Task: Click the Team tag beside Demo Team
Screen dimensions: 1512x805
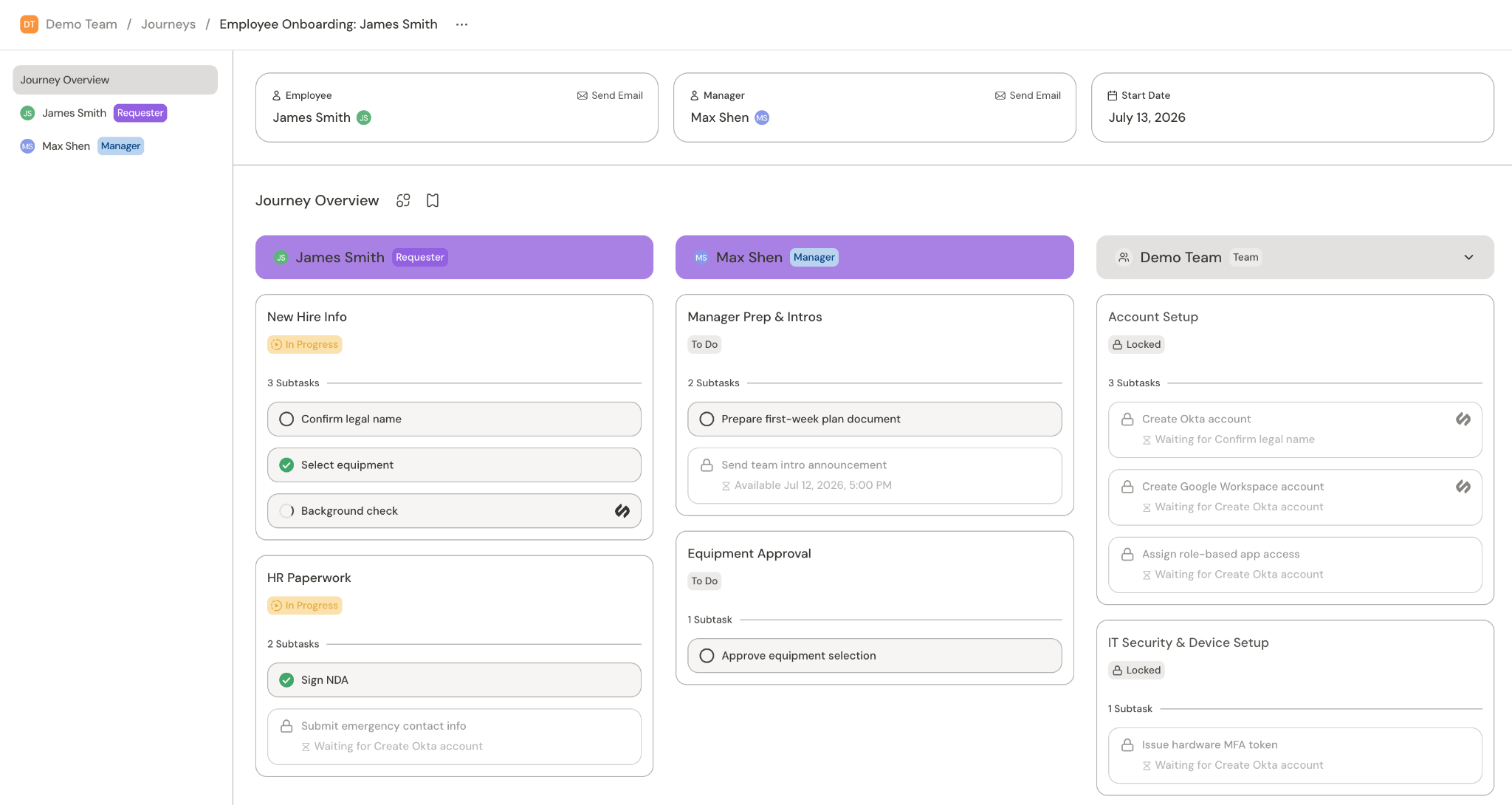Action: (1245, 257)
